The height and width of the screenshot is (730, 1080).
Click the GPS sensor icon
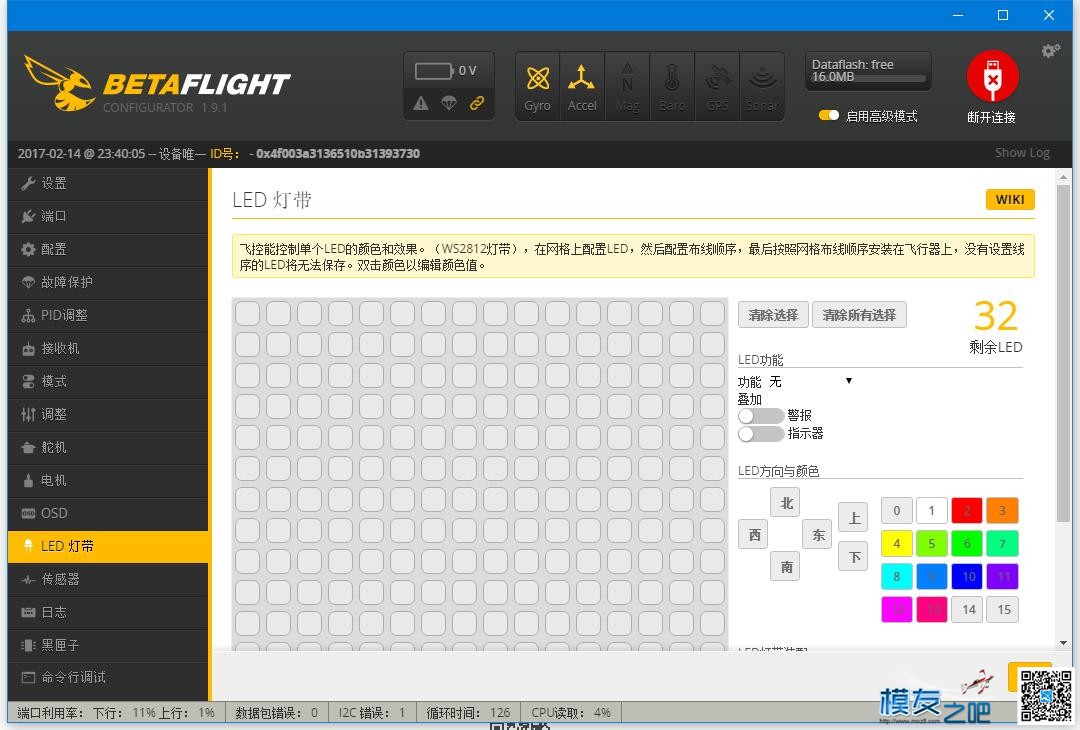(718, 87)
